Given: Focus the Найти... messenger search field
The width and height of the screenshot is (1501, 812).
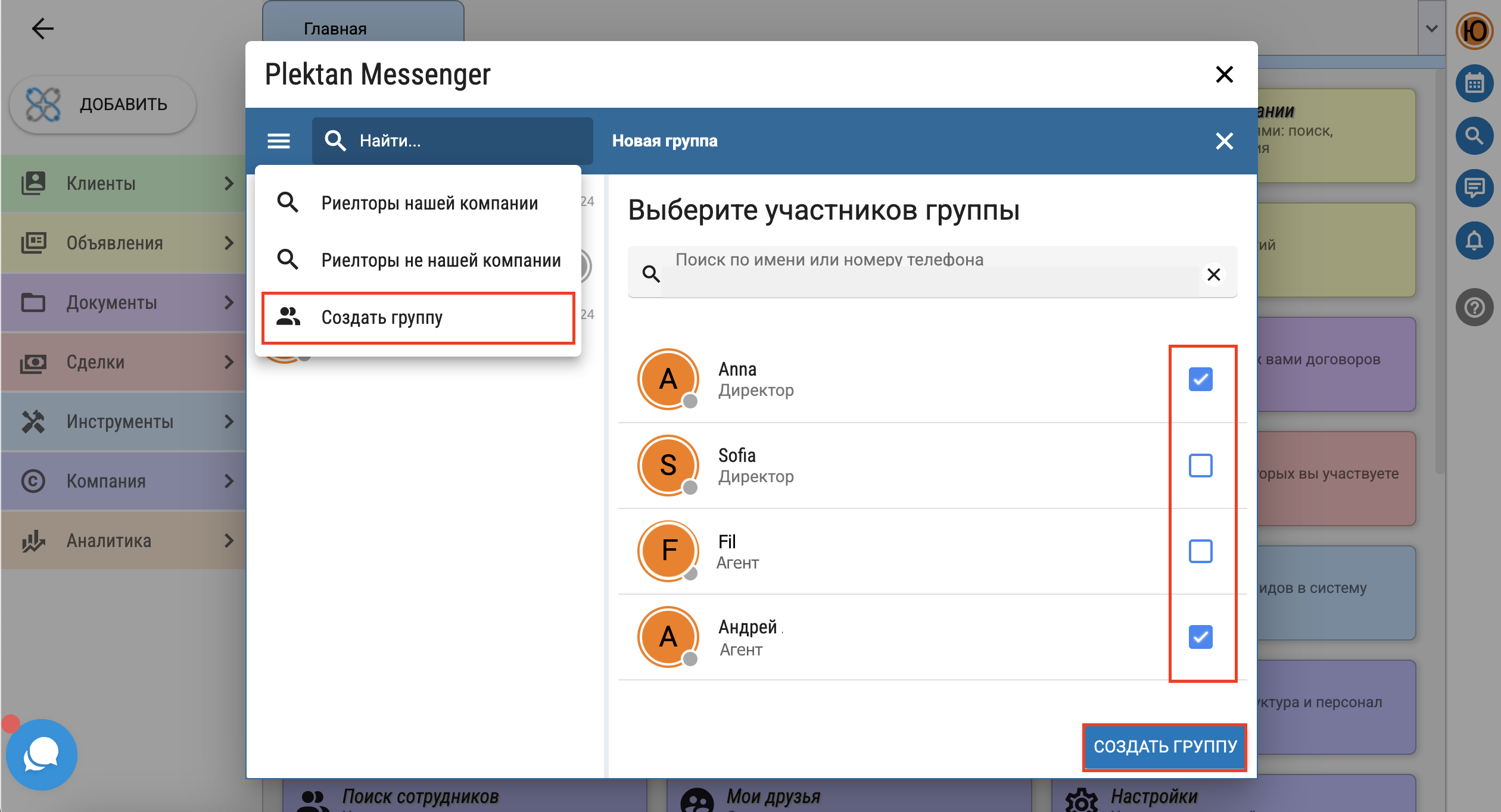Looking at the screenshot, I should click(x=453, y=141).
